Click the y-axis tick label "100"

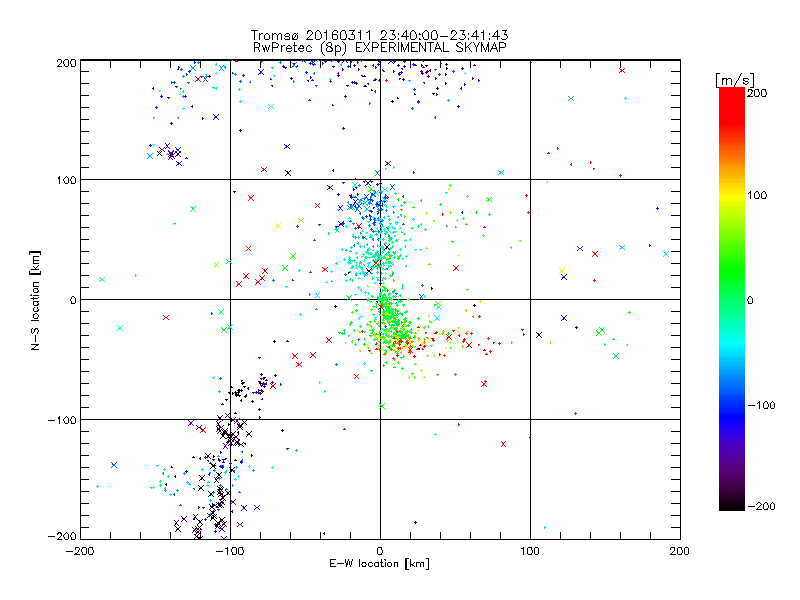(x=66, y=180)
